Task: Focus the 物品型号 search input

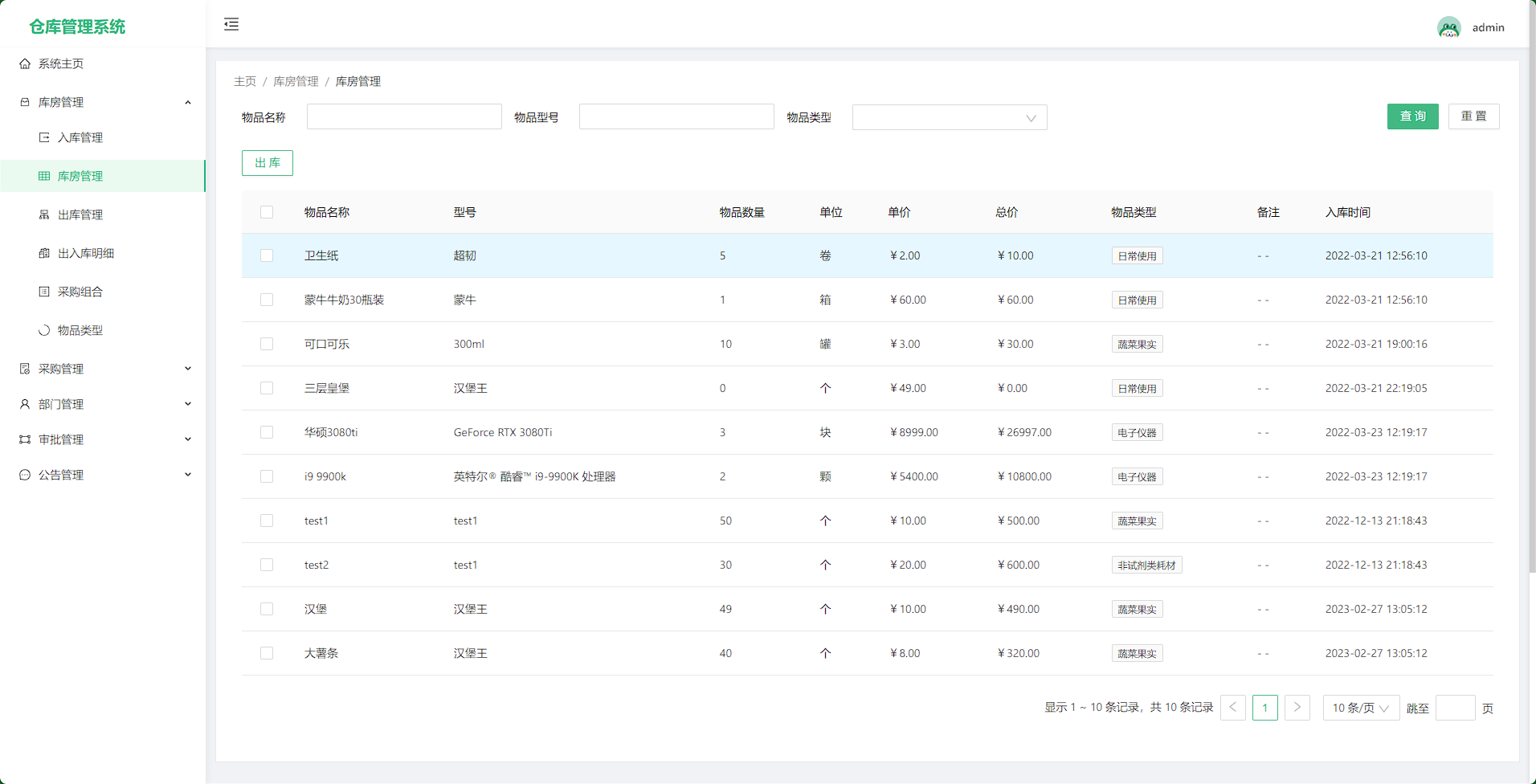Action: 676,116
